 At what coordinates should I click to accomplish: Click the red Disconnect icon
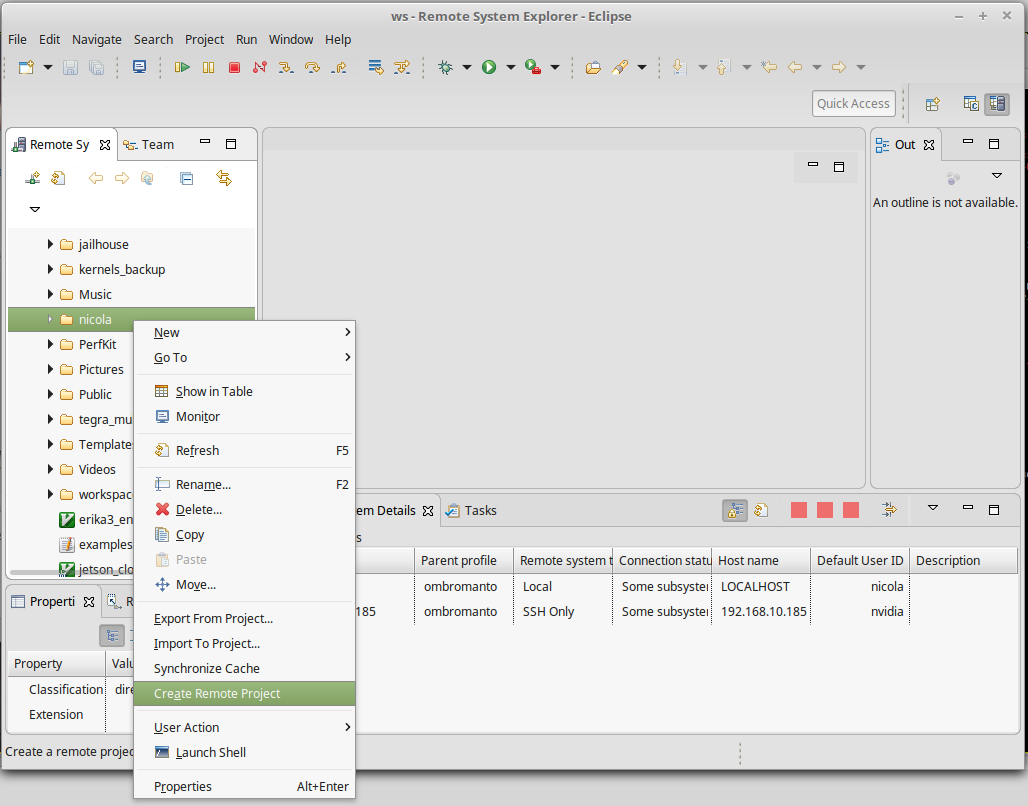pos(260,67)
